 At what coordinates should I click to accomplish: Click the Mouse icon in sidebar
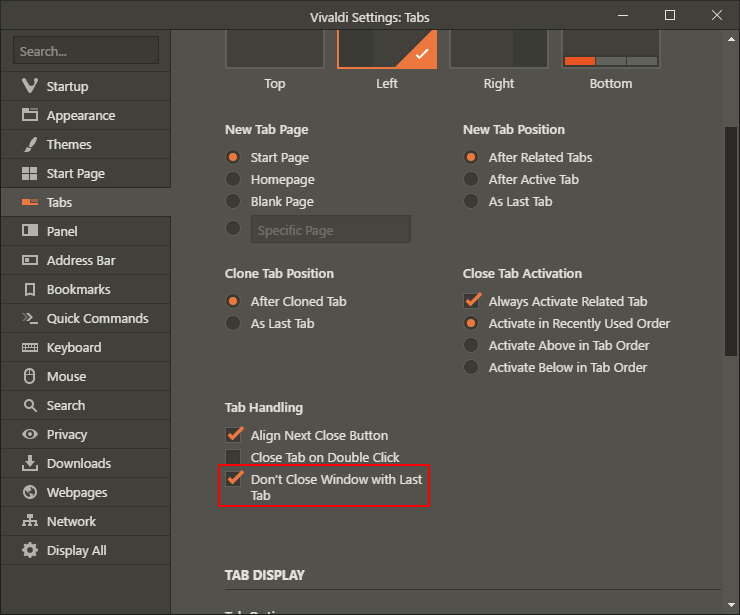30,376
